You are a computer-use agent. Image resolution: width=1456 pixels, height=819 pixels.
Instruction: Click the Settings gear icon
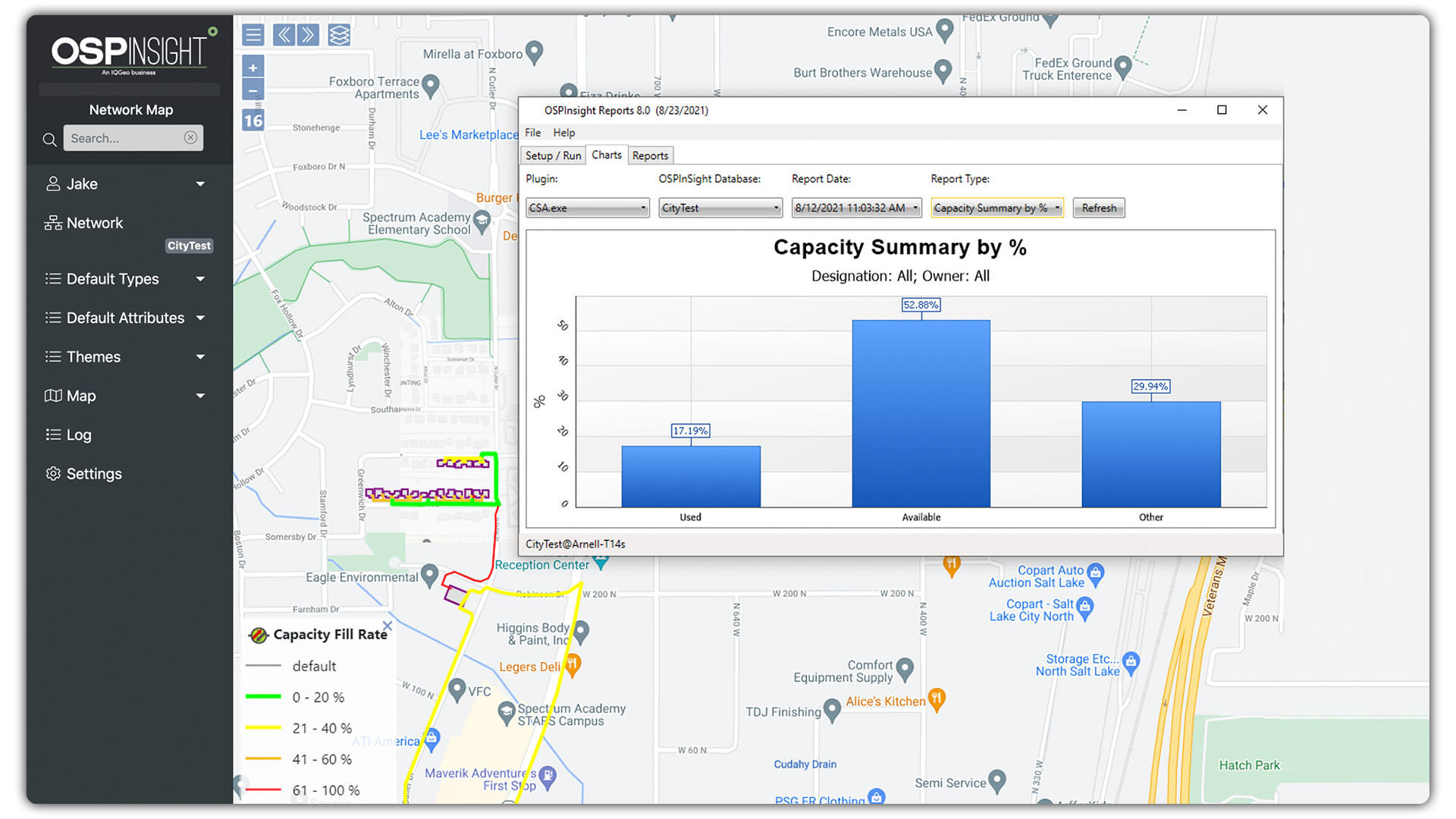[53, 473]
